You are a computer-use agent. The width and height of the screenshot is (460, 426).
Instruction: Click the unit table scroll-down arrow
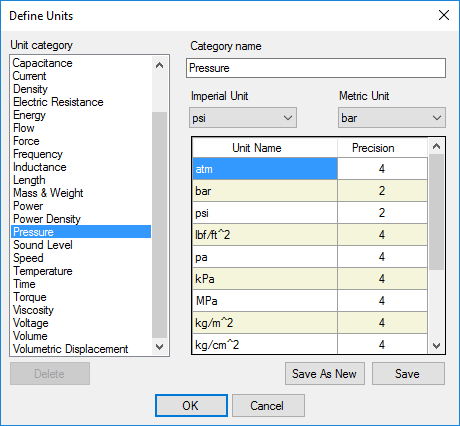pos(436,346)
